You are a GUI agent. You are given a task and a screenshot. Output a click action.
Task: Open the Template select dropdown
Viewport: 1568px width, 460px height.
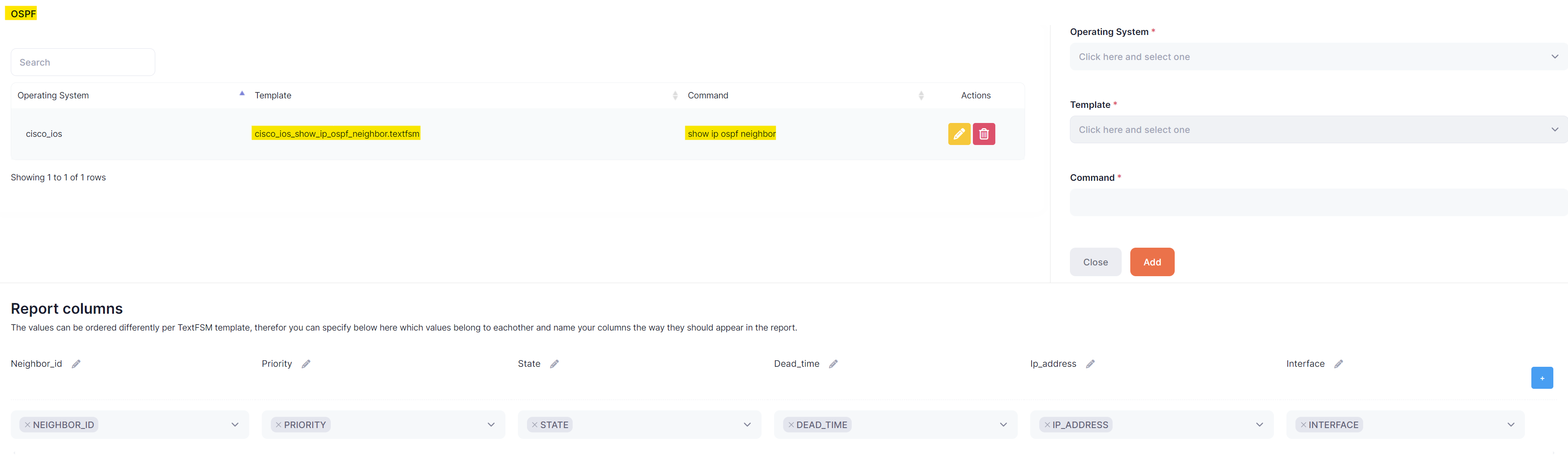1318,130
